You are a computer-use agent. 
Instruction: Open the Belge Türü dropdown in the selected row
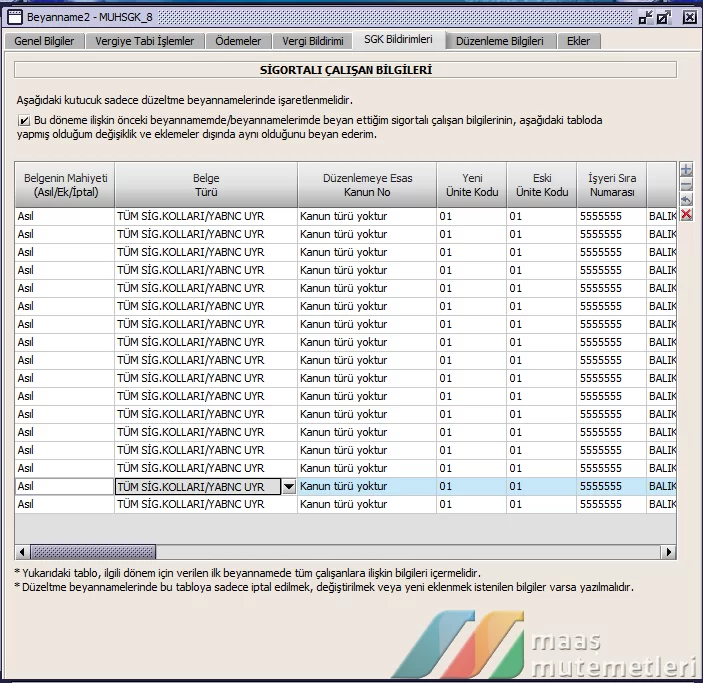(x=289, y=487)
